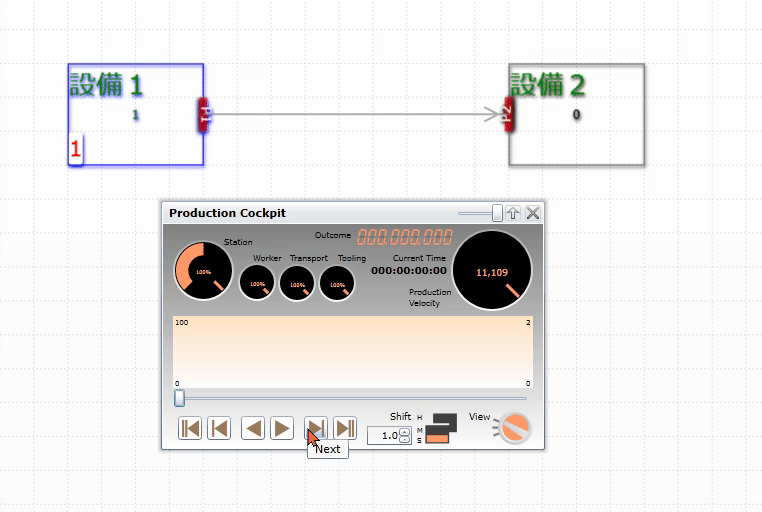The image size is (762, 512).
Task: Collapse Production Cockpit with up-arrow button
Action: [x=513, y=213]
